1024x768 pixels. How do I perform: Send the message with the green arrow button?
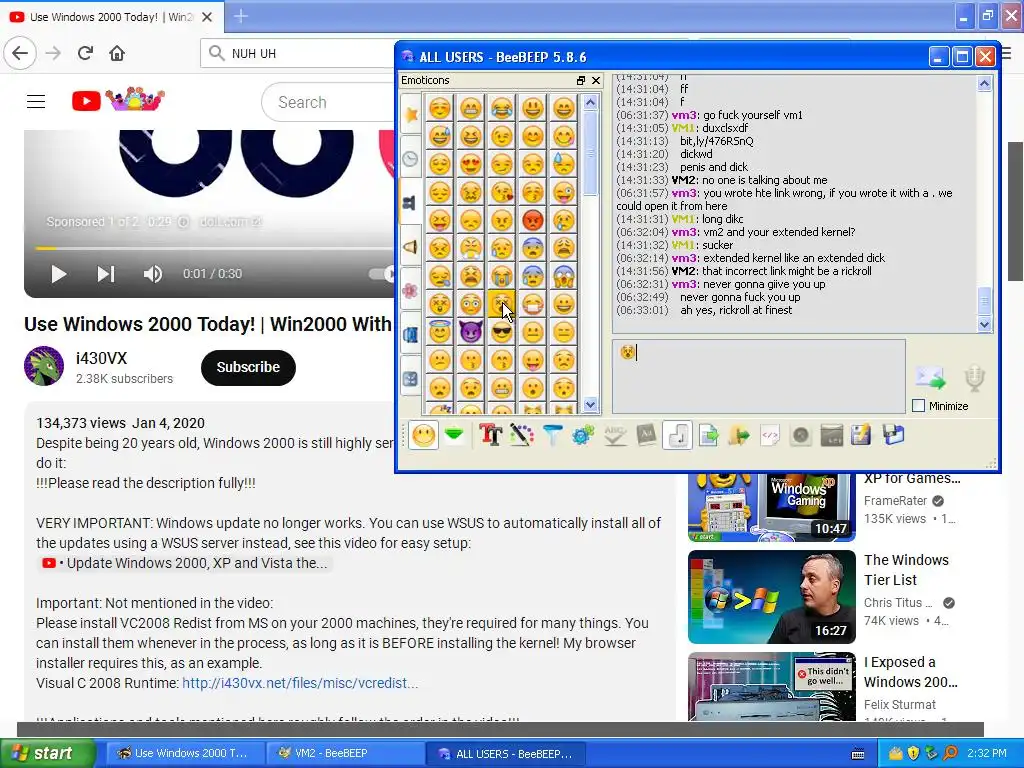point(931,378)
